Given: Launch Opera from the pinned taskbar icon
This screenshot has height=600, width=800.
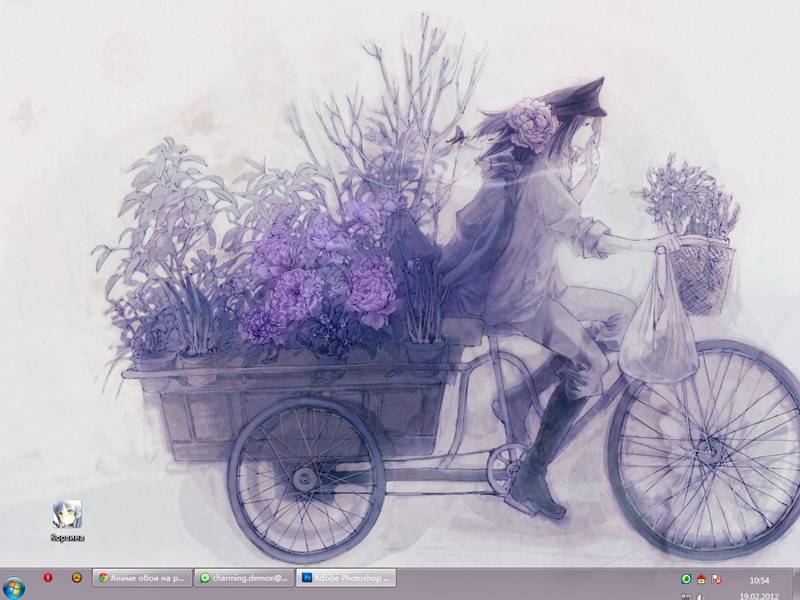Looking at the screenshot, I should [x=48, y=578].
